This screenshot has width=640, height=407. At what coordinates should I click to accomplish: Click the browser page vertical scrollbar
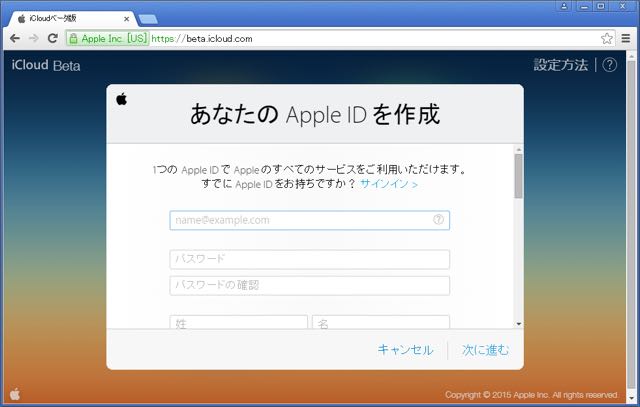631,225
